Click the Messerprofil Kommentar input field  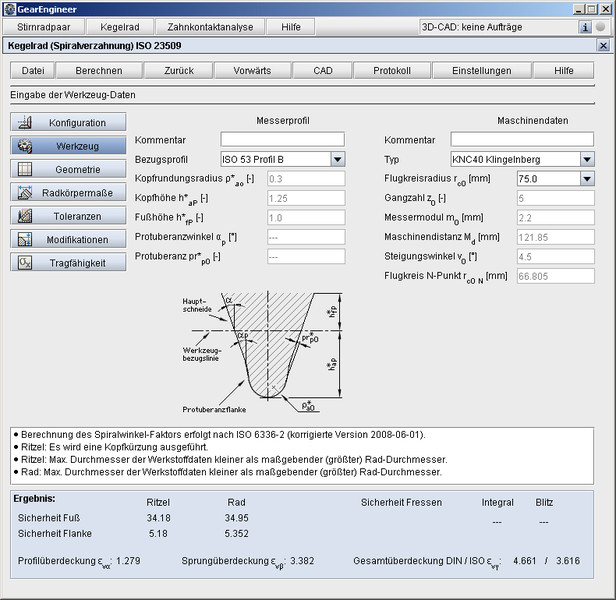[x=282, y=139]
